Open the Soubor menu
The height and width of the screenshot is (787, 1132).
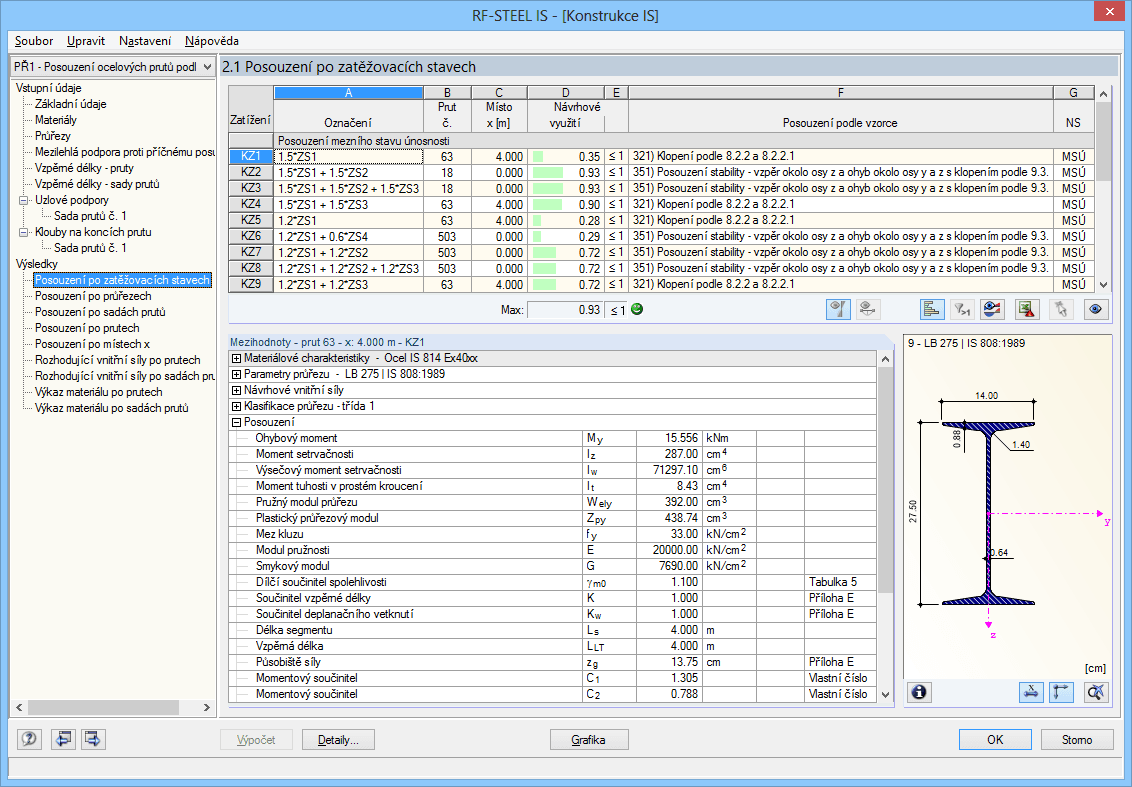[x=34, y=41]
